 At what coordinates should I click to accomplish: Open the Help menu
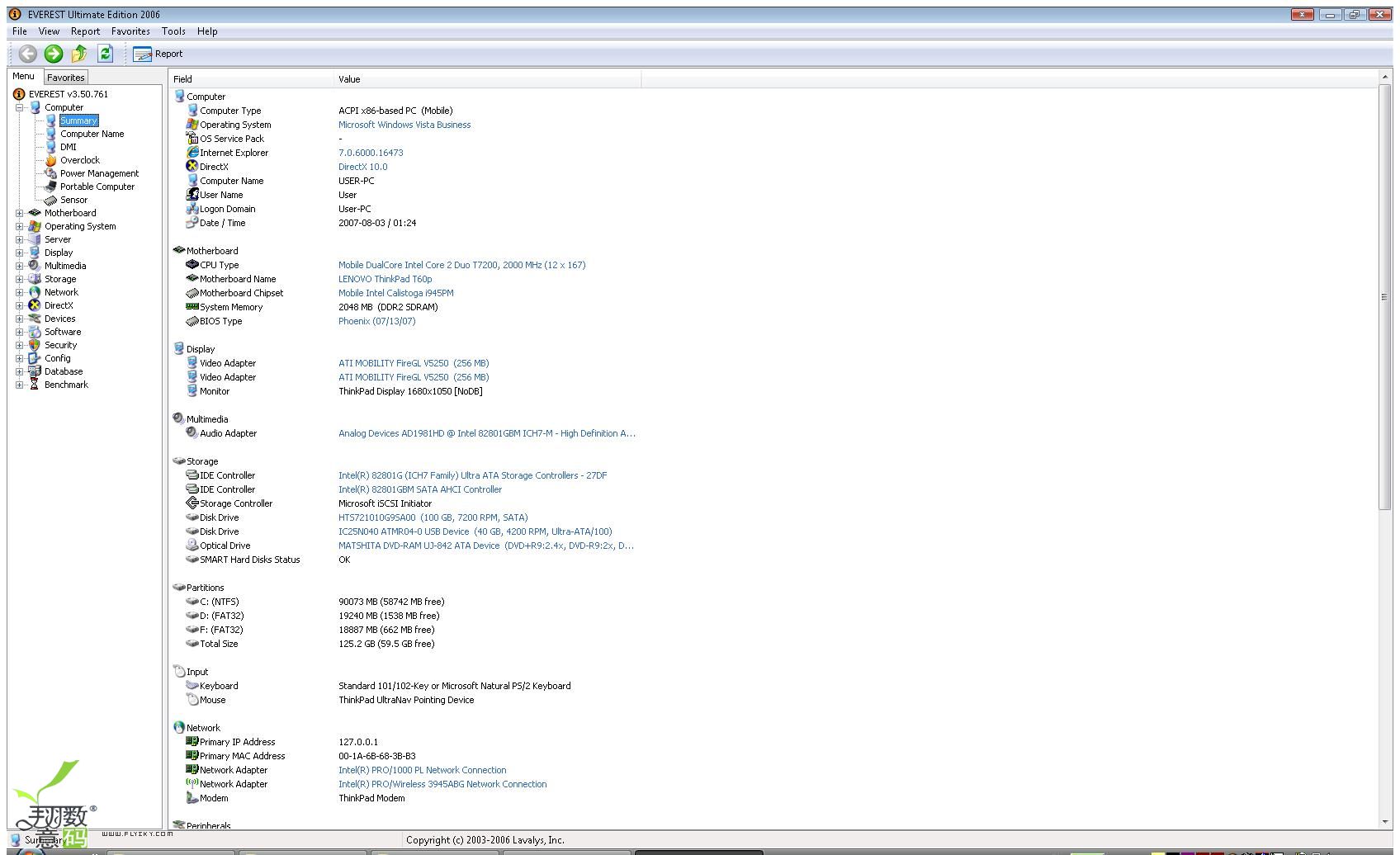(x=207, y=31)
